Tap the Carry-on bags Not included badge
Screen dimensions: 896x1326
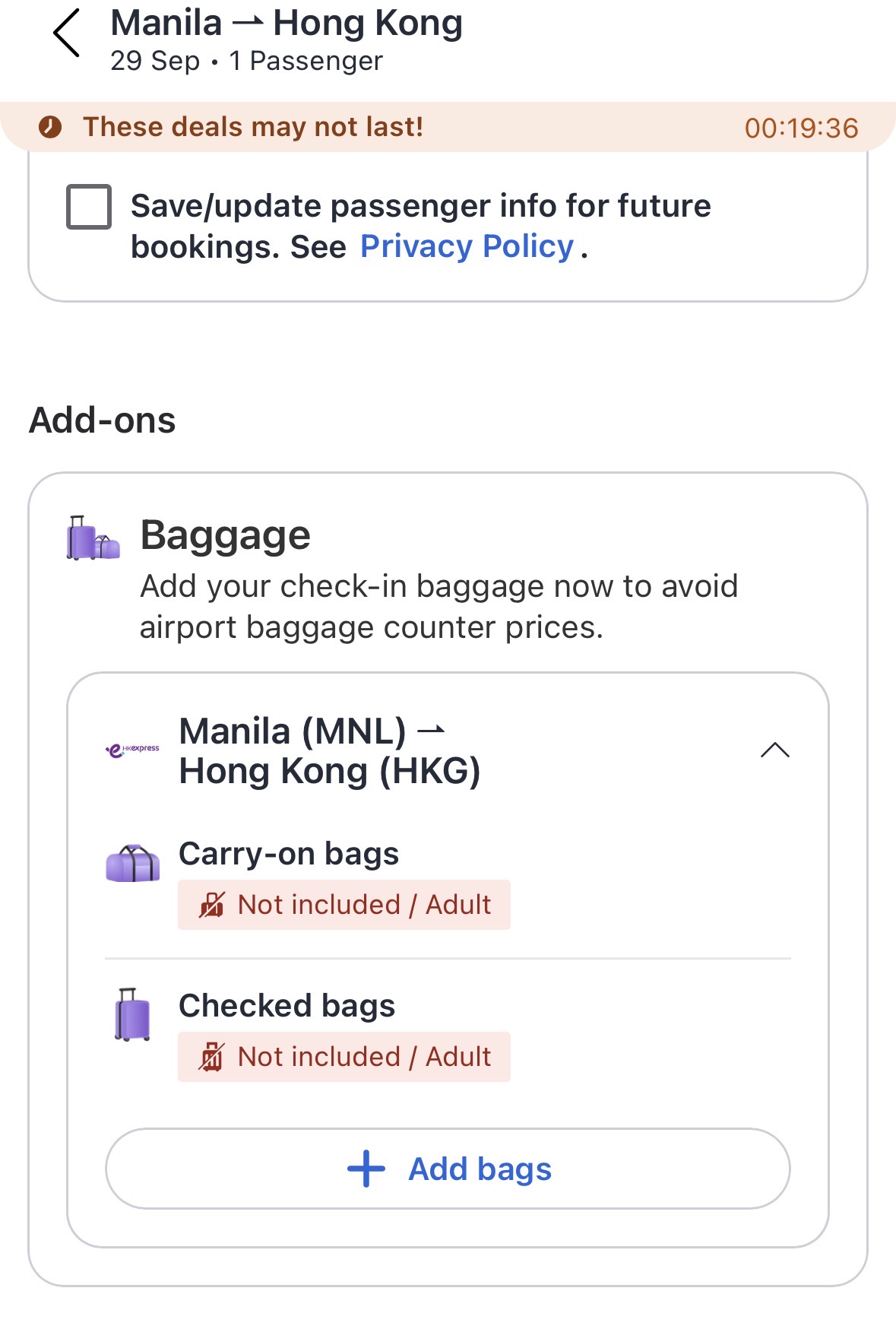click(x=344, y=905)
